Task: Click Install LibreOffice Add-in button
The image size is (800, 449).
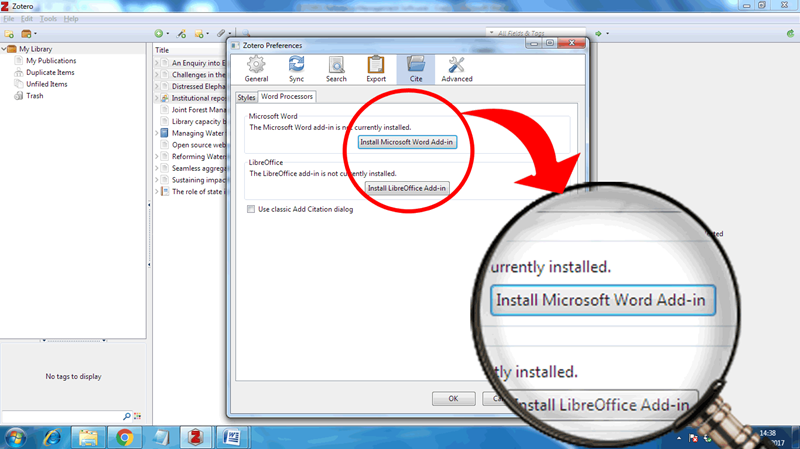Action: (407, 188)
